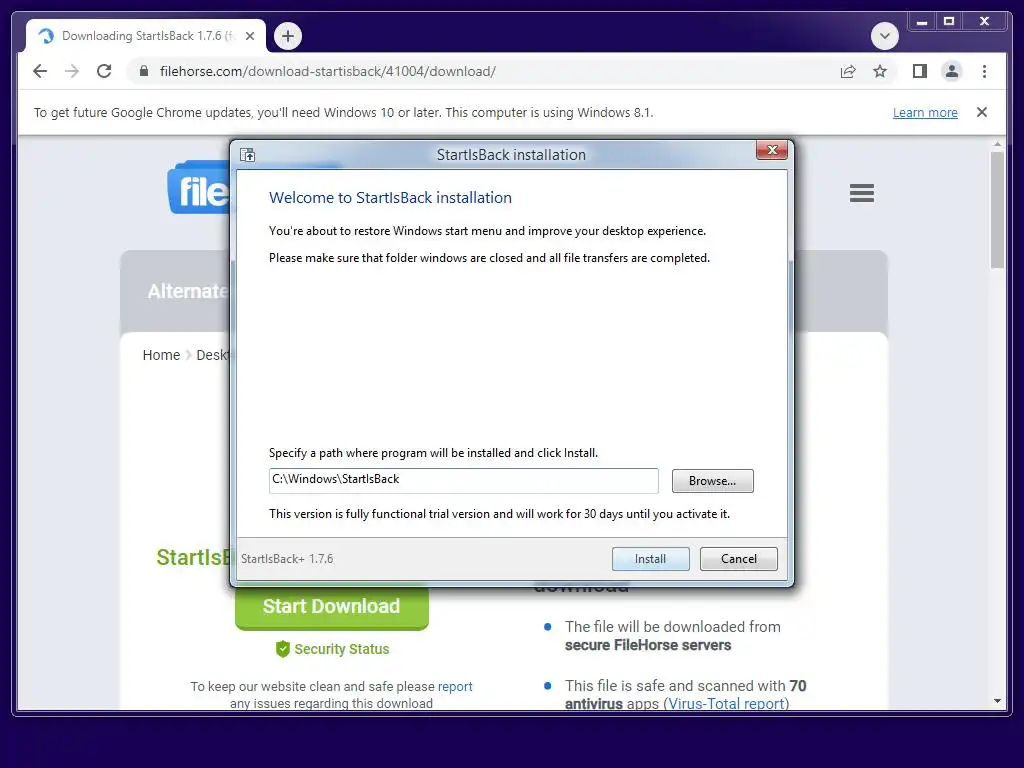Go back in Chrome browser

click(40, 71)
